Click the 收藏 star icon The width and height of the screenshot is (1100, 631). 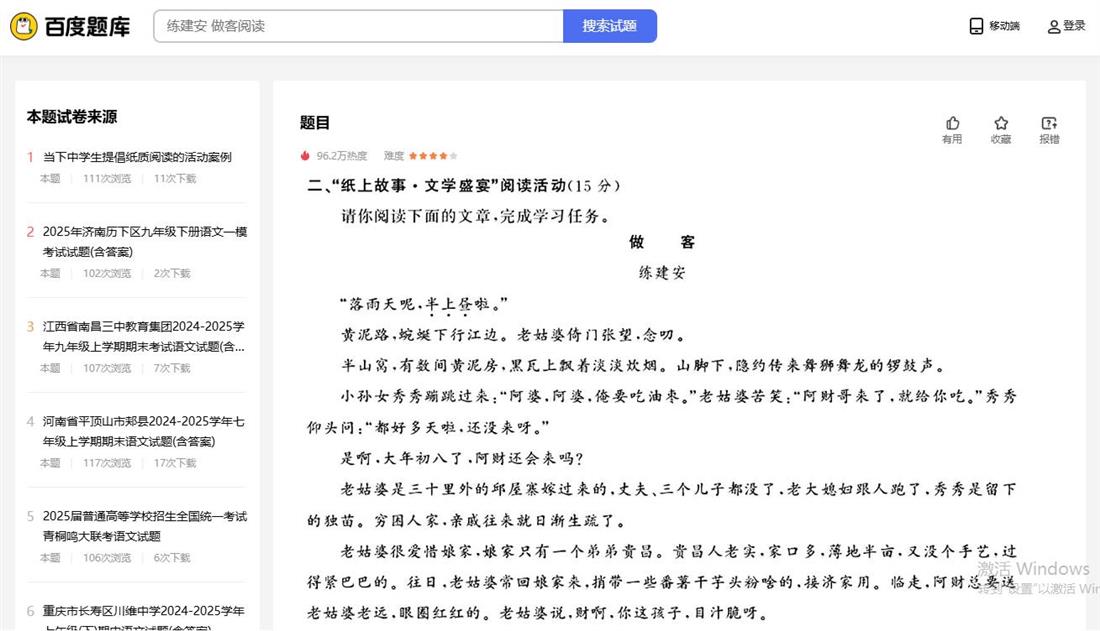pos(1001,123)
